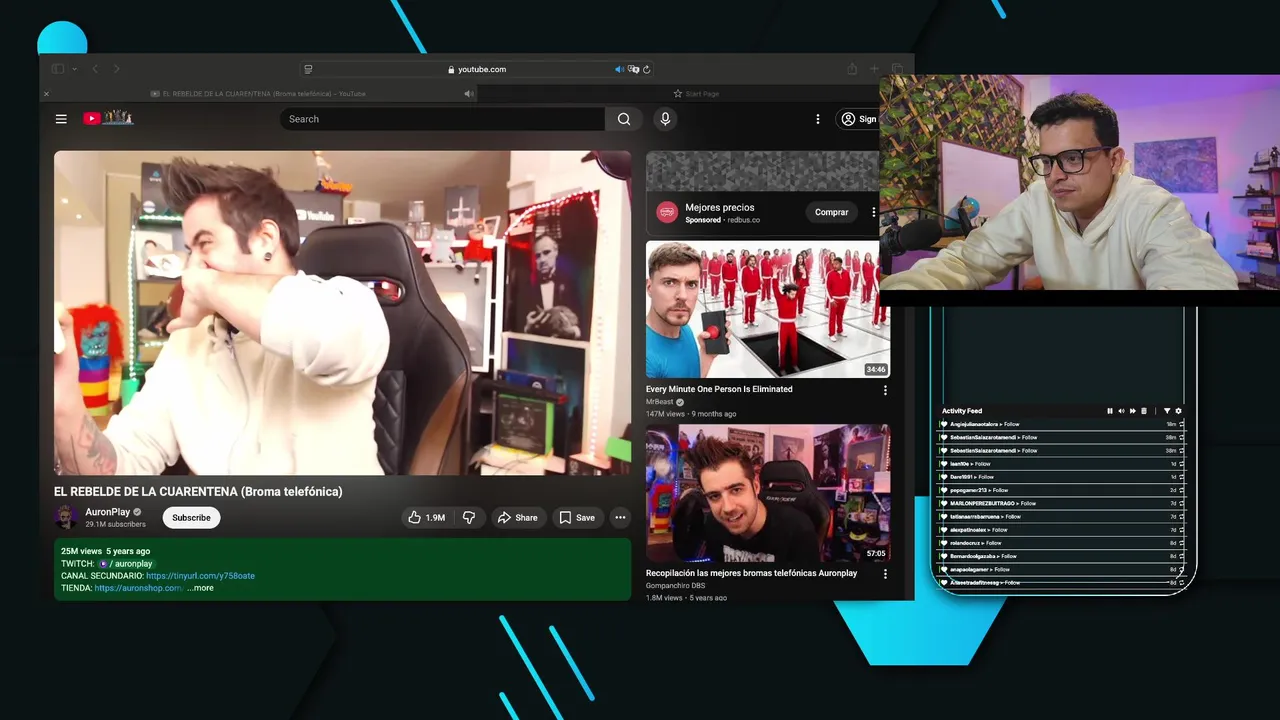Open MrBeast Every Minute video thumbnail

click(x=768, y=309)
